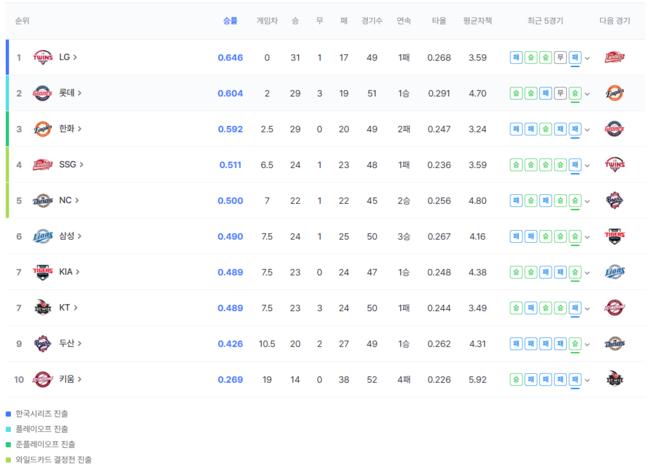Sort by the 승률 column header

tap(230, 21)
